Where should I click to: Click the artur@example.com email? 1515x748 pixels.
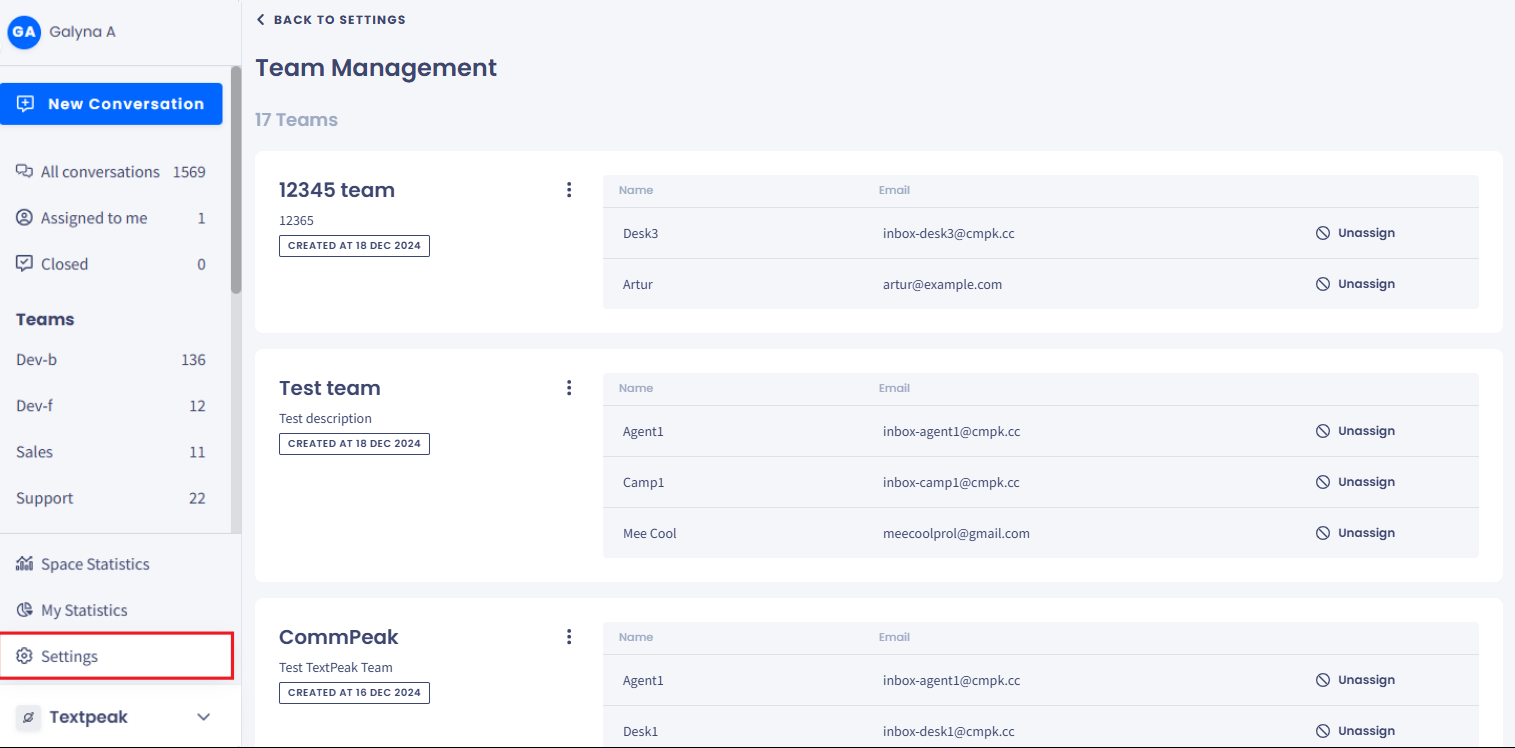[942, 284]
